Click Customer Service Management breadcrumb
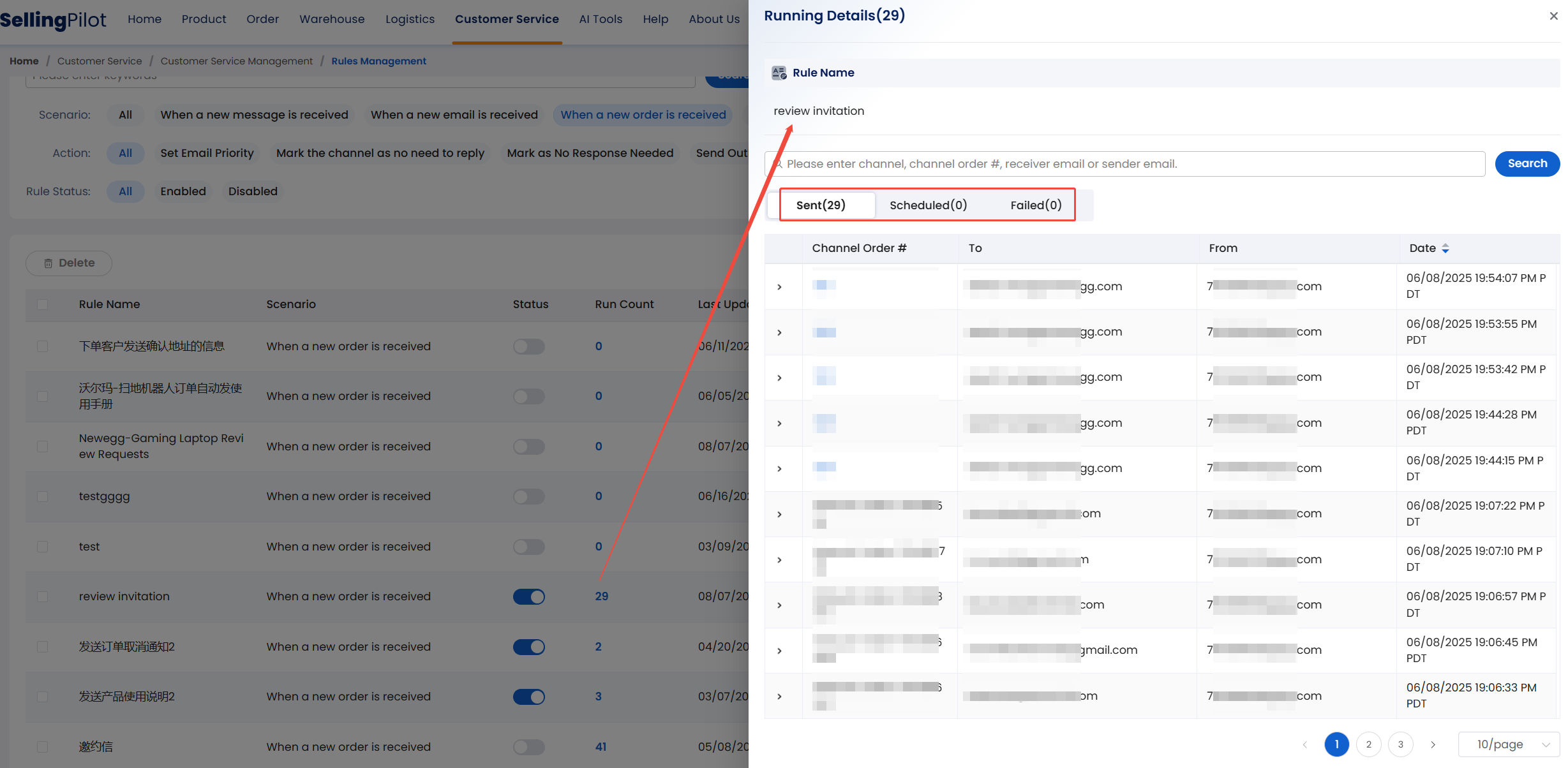This screenshot has height=768, width=1568. 237,61
